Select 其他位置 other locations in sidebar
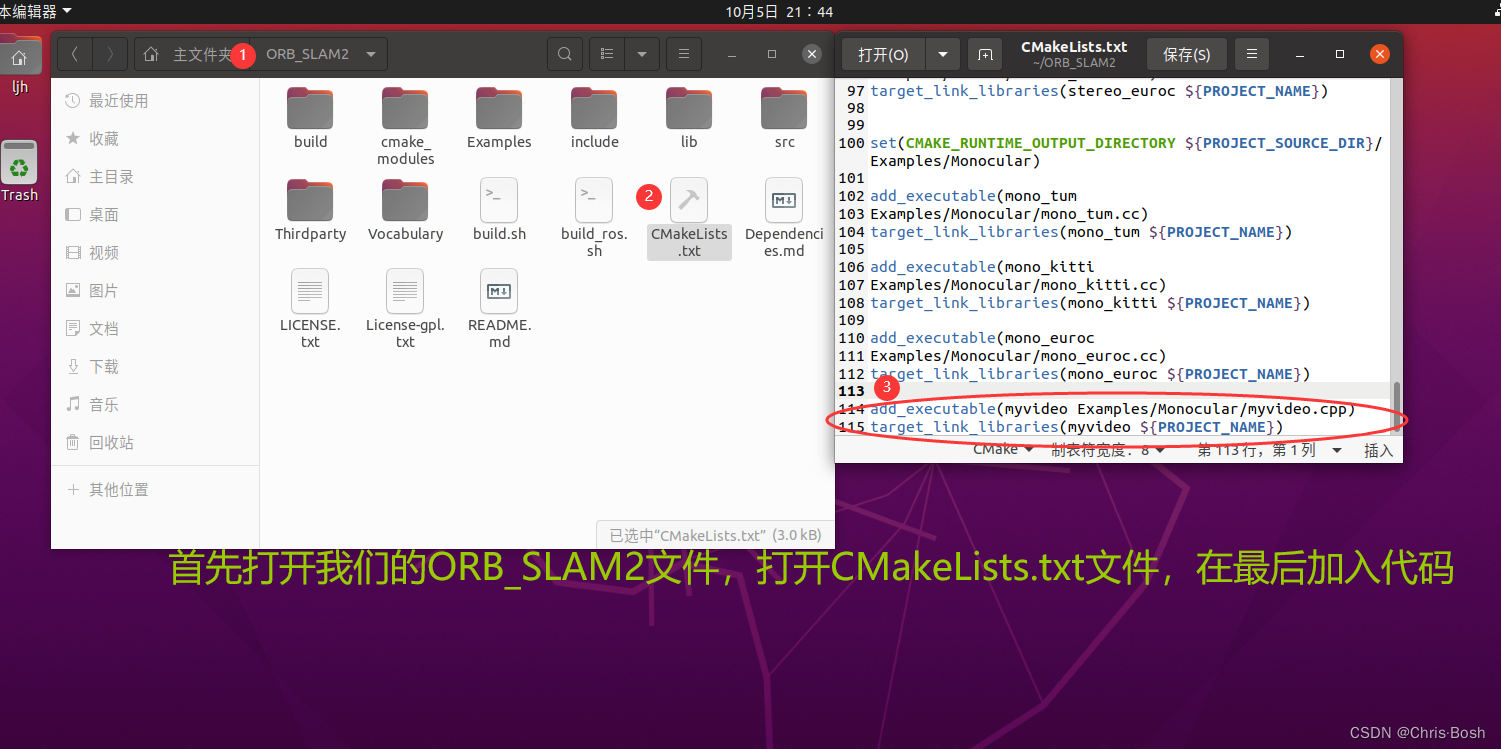The image size is (1501, 749). click(155, 489)
